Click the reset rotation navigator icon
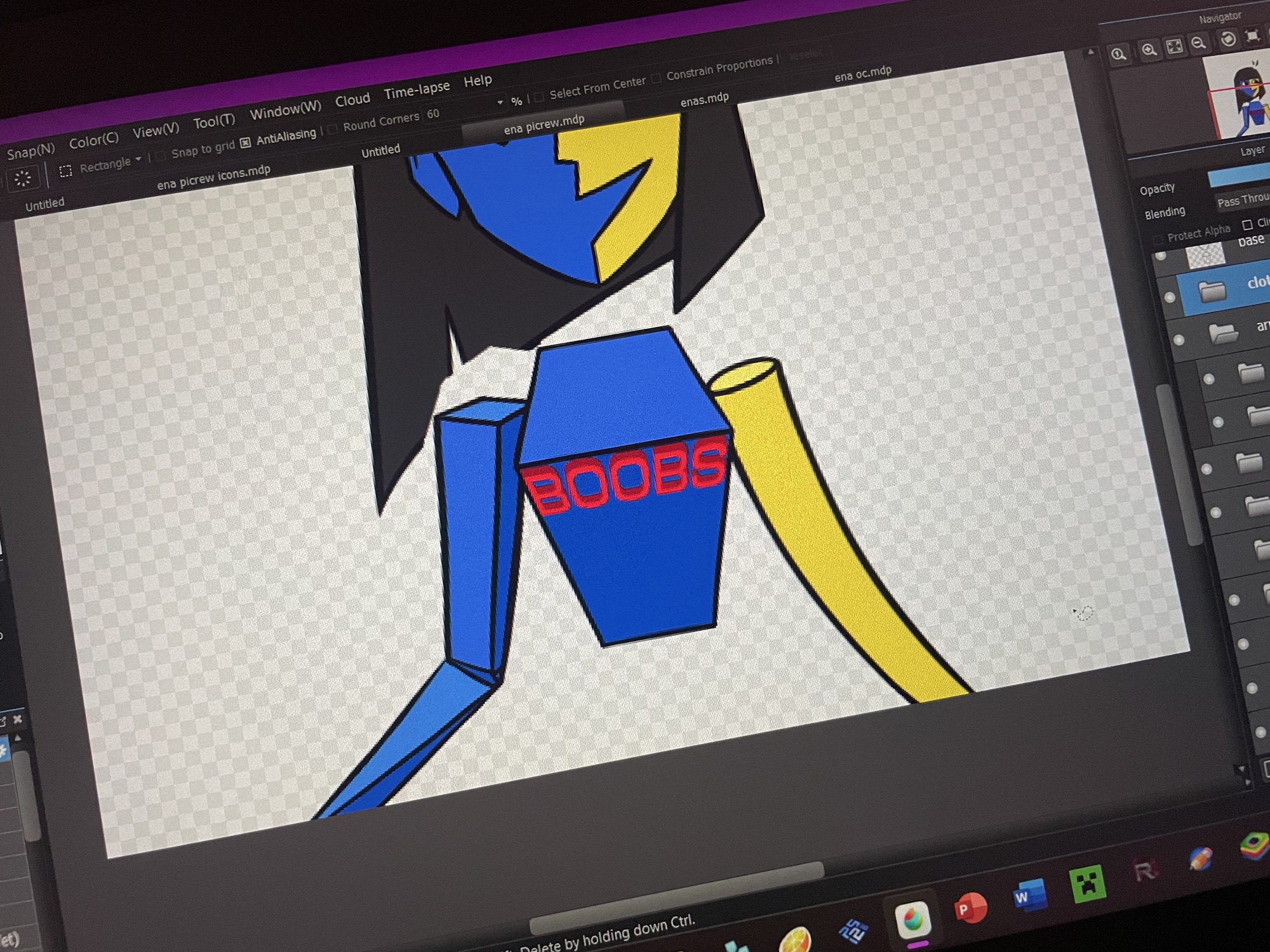1270x952 pixels. click(1228, 39)
